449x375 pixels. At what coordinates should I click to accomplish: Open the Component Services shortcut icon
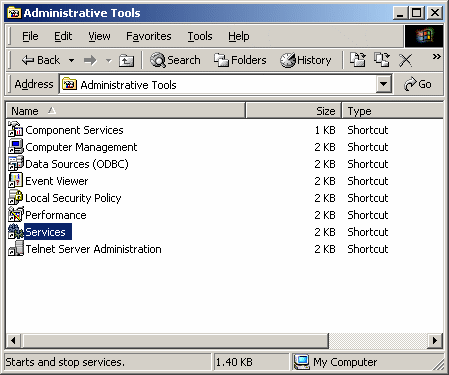(x=16, y=129)
